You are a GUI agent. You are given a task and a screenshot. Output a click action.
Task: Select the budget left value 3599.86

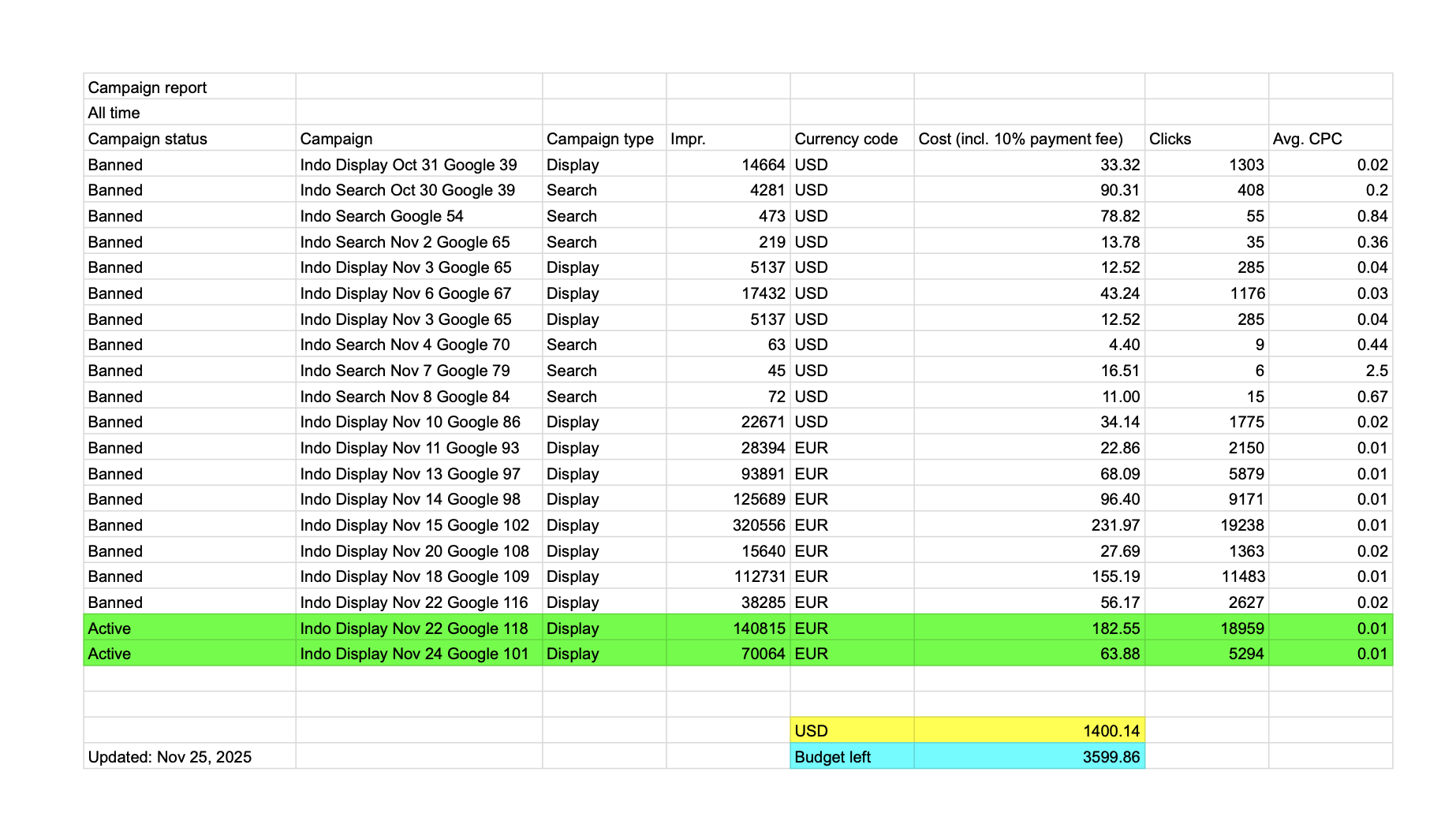tap(1029, 757)
